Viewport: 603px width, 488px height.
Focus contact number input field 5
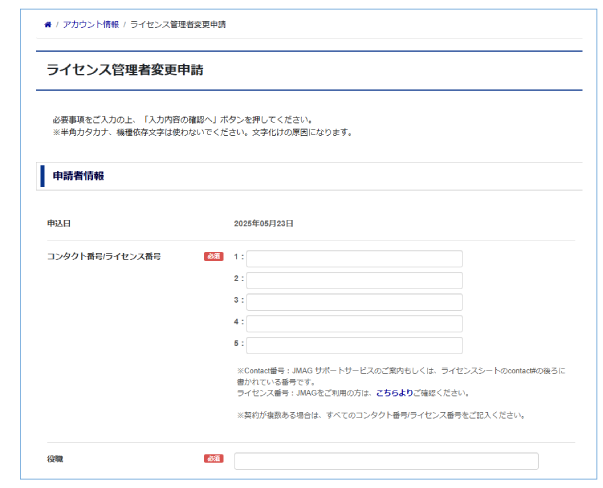pyautogui.click(x=354, y=345)
